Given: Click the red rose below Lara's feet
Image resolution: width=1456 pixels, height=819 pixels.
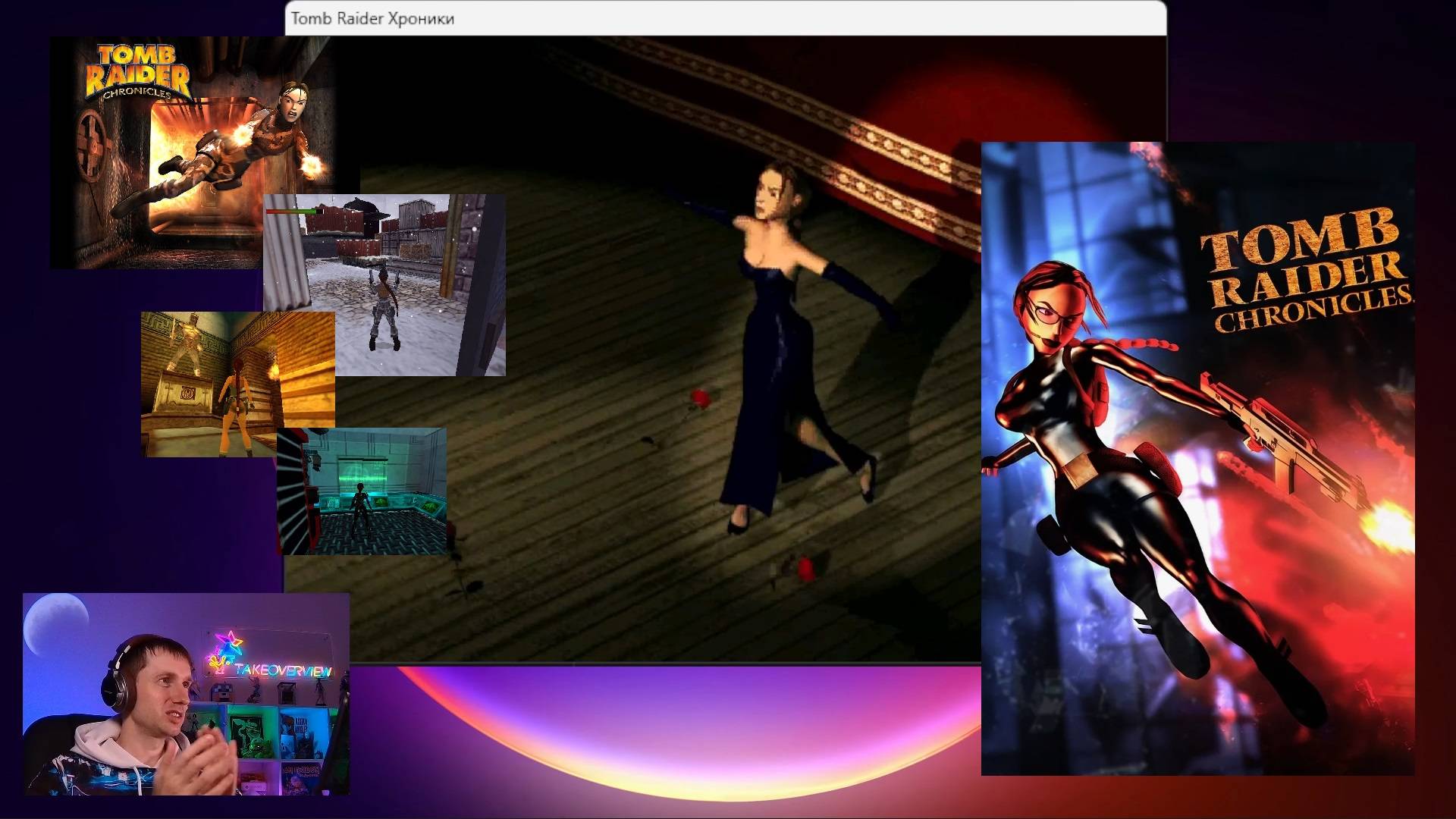Looking at the screenshot, I should (805, 569).
